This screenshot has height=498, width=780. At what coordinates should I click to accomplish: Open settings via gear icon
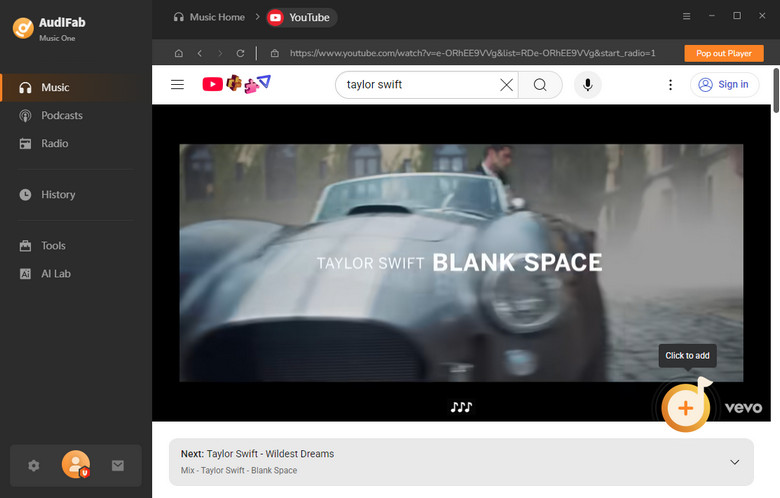[x=33, y=466]
